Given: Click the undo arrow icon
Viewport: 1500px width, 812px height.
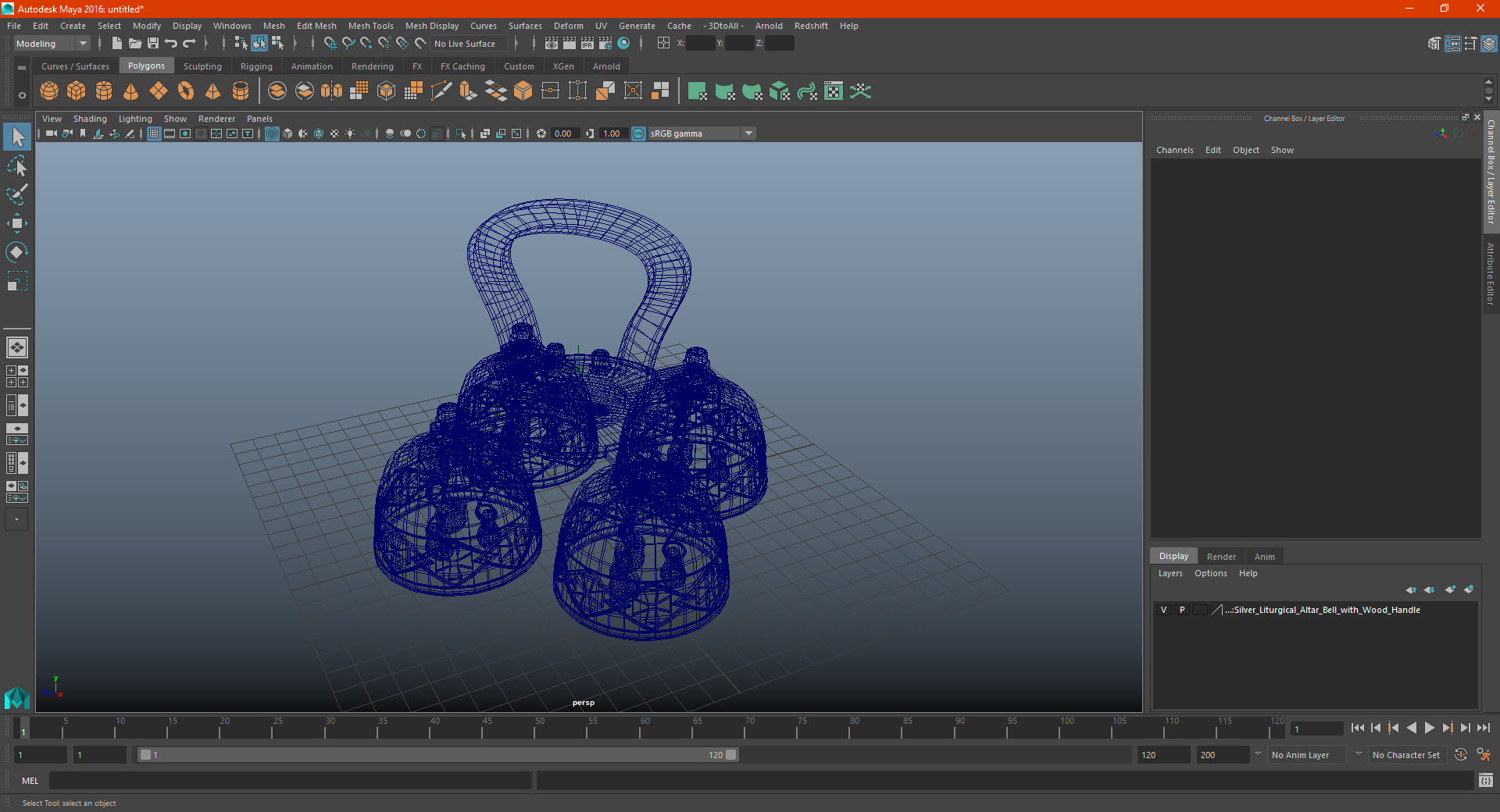Looking at the screenshot, I should click(171, 44).
